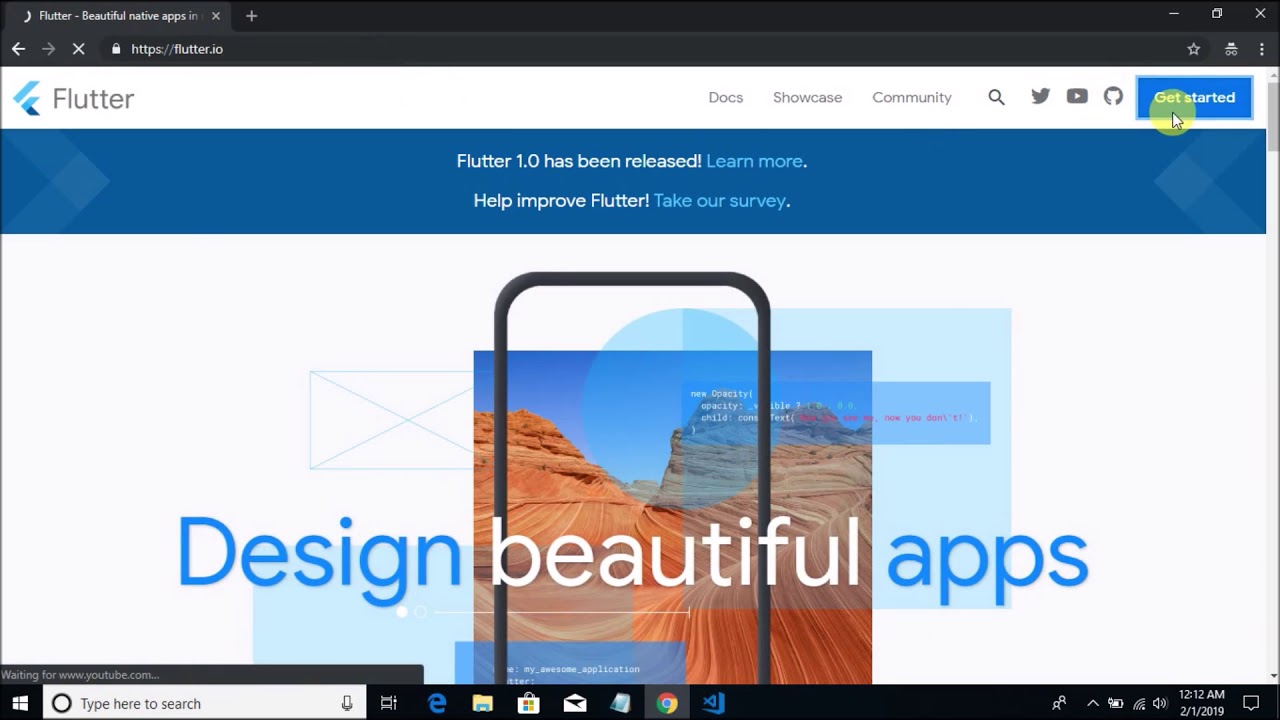This screenshot has height=720, width=1280.
Task: Click the Flutter logo in header
Action: (x=73, y=98)
